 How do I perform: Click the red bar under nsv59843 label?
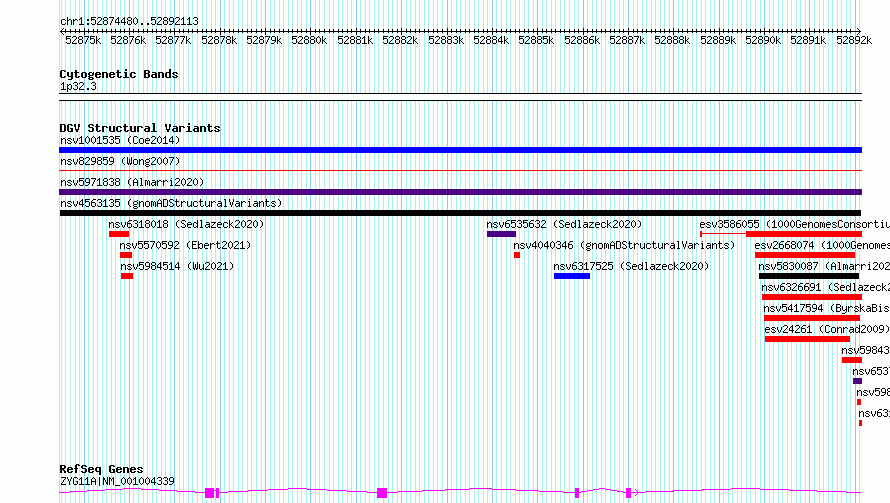(x=852, y=360)
